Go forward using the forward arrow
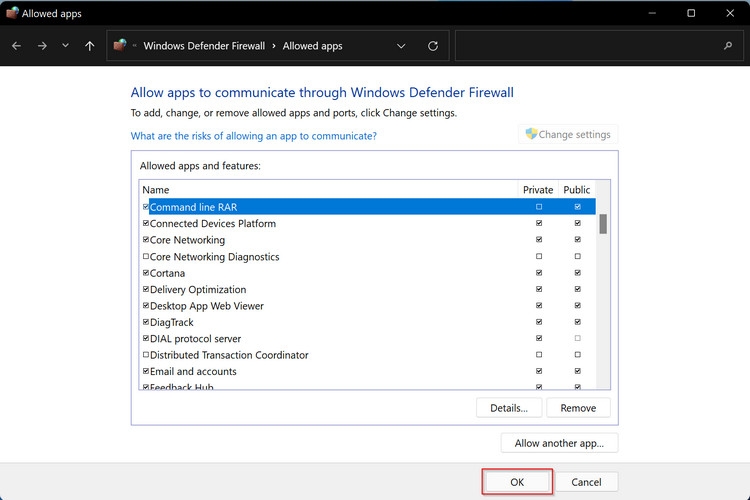 42,46
